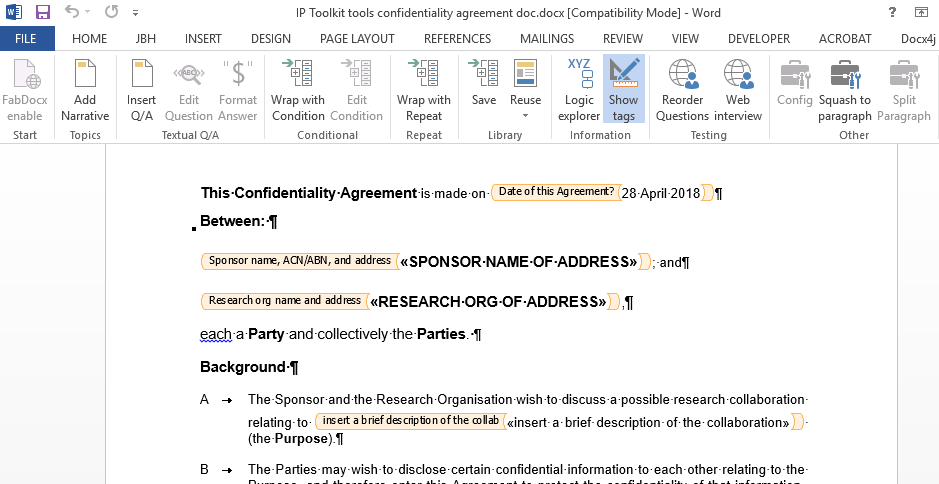
Task: Switch to the JBH tab
Action: 146,39
